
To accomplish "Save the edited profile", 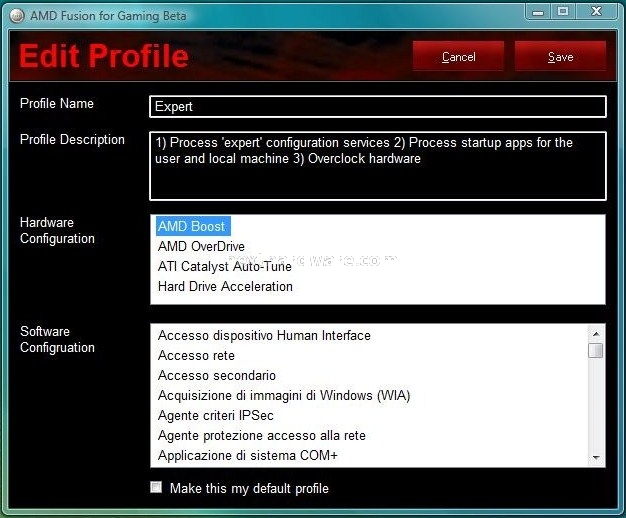I will pos(560,56).
